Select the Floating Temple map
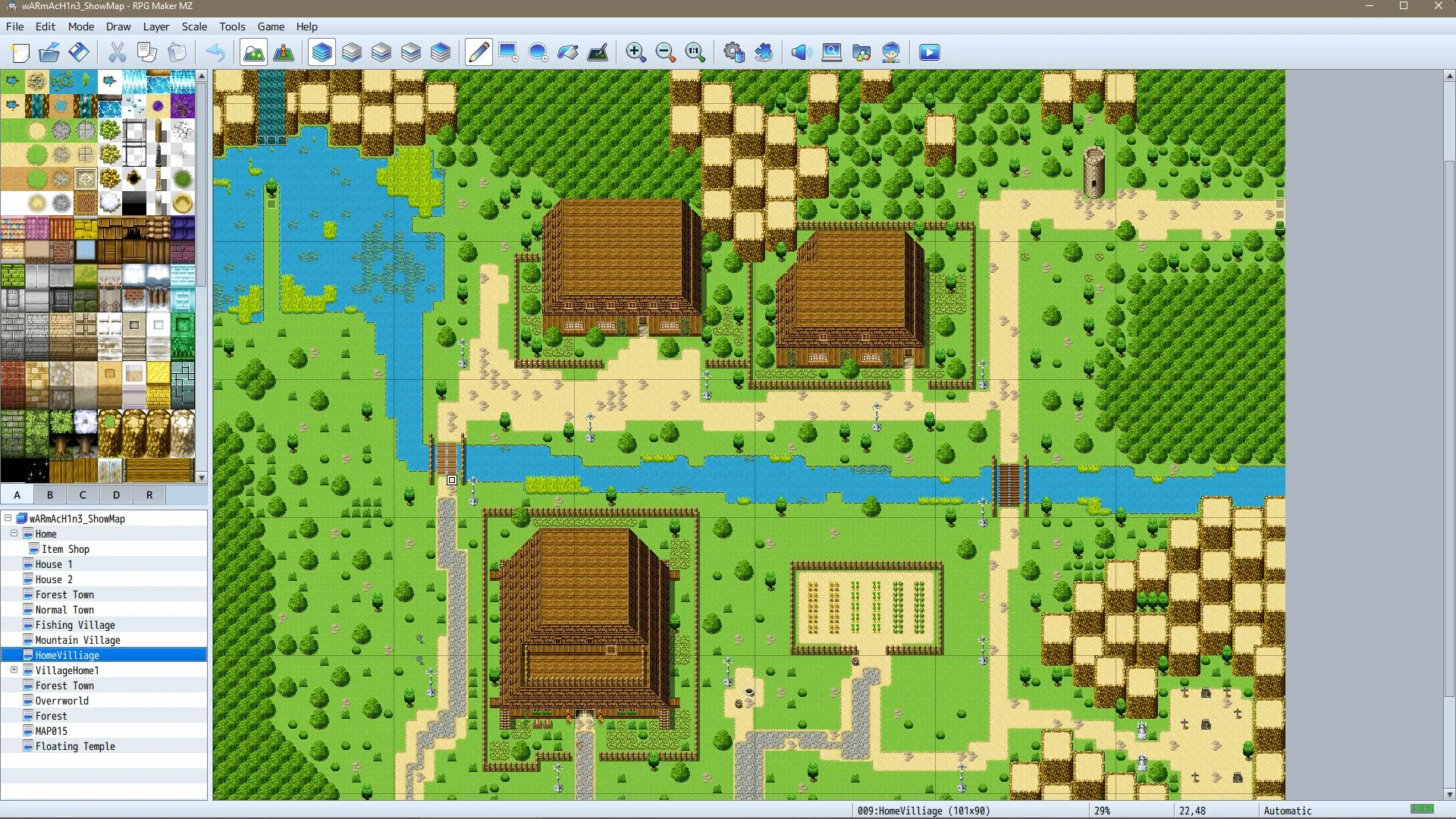 click(75, 745)
